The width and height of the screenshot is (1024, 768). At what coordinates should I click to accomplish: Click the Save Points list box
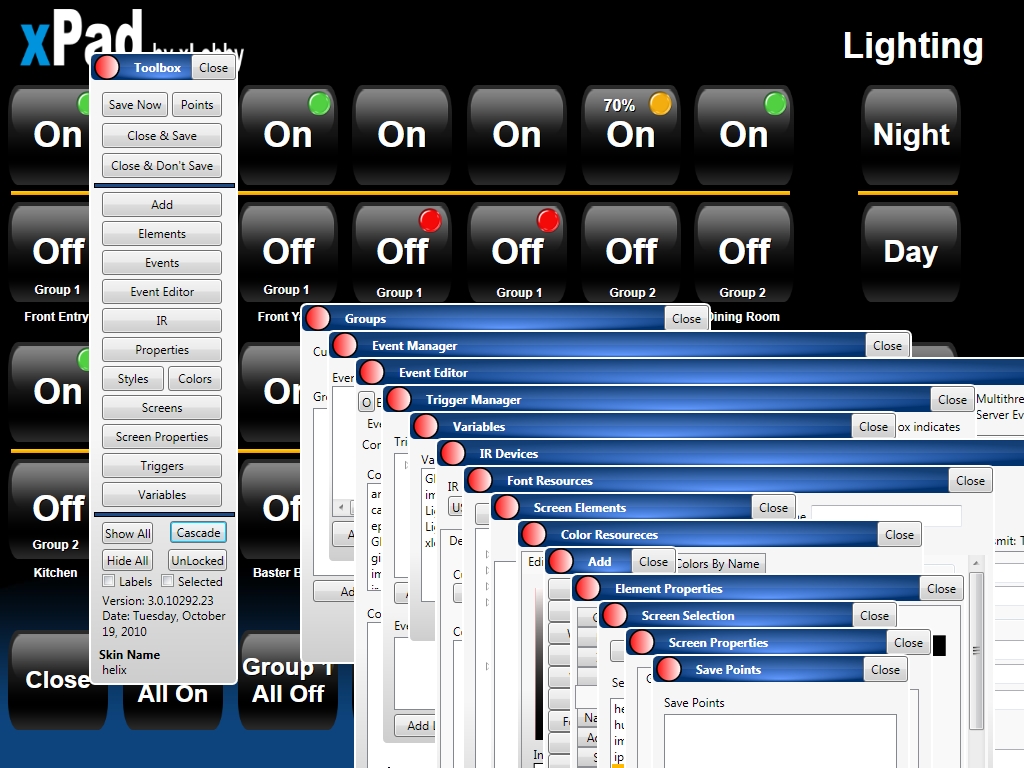coord(780,741)
